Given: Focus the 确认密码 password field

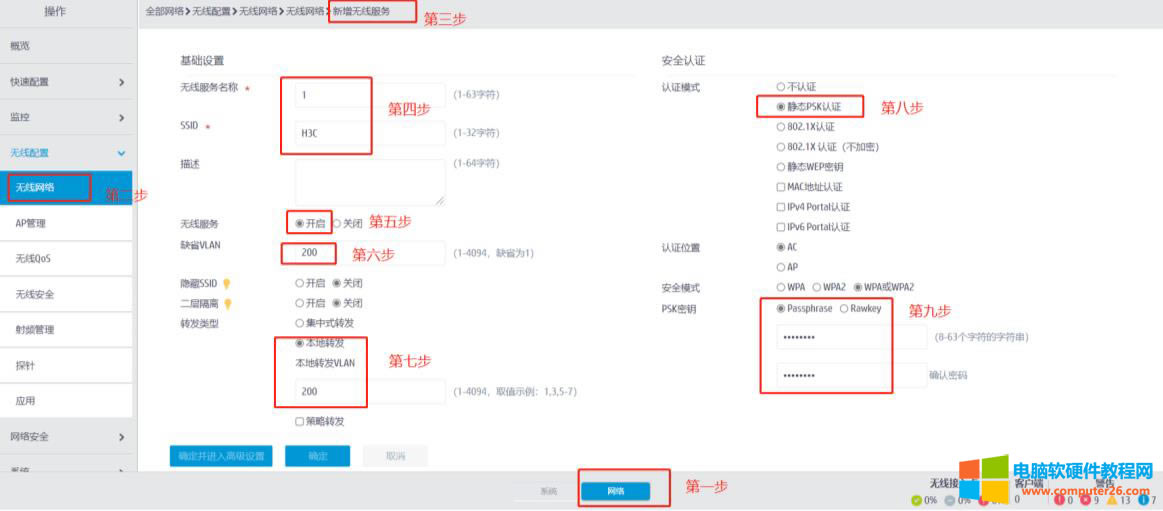Looking at the screenshot, I should point(851,375).
